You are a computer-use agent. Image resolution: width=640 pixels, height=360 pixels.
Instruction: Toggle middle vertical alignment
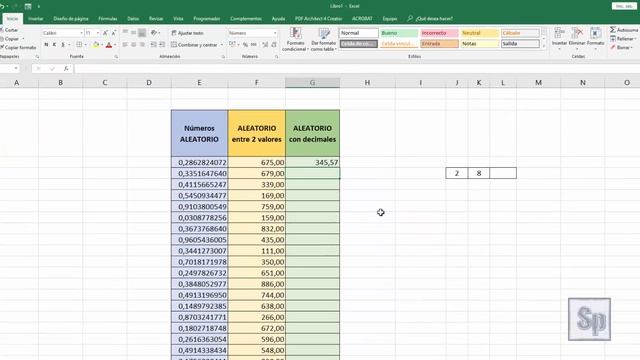click(x=133, y=33)
